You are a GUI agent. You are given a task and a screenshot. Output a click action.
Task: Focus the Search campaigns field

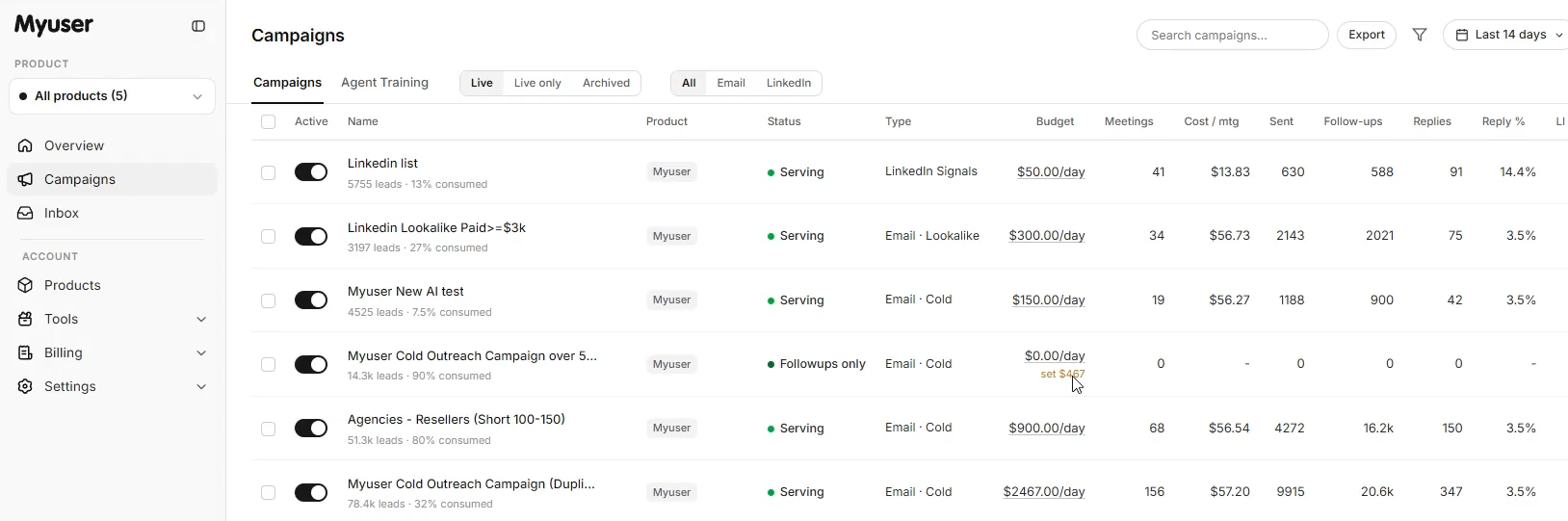[x=1232, y=35]
